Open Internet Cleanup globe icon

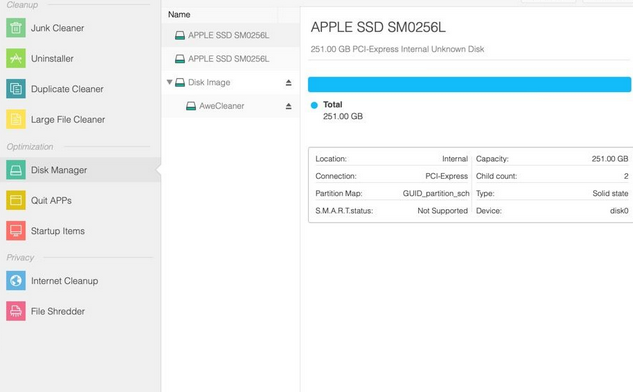coord(16,281)
